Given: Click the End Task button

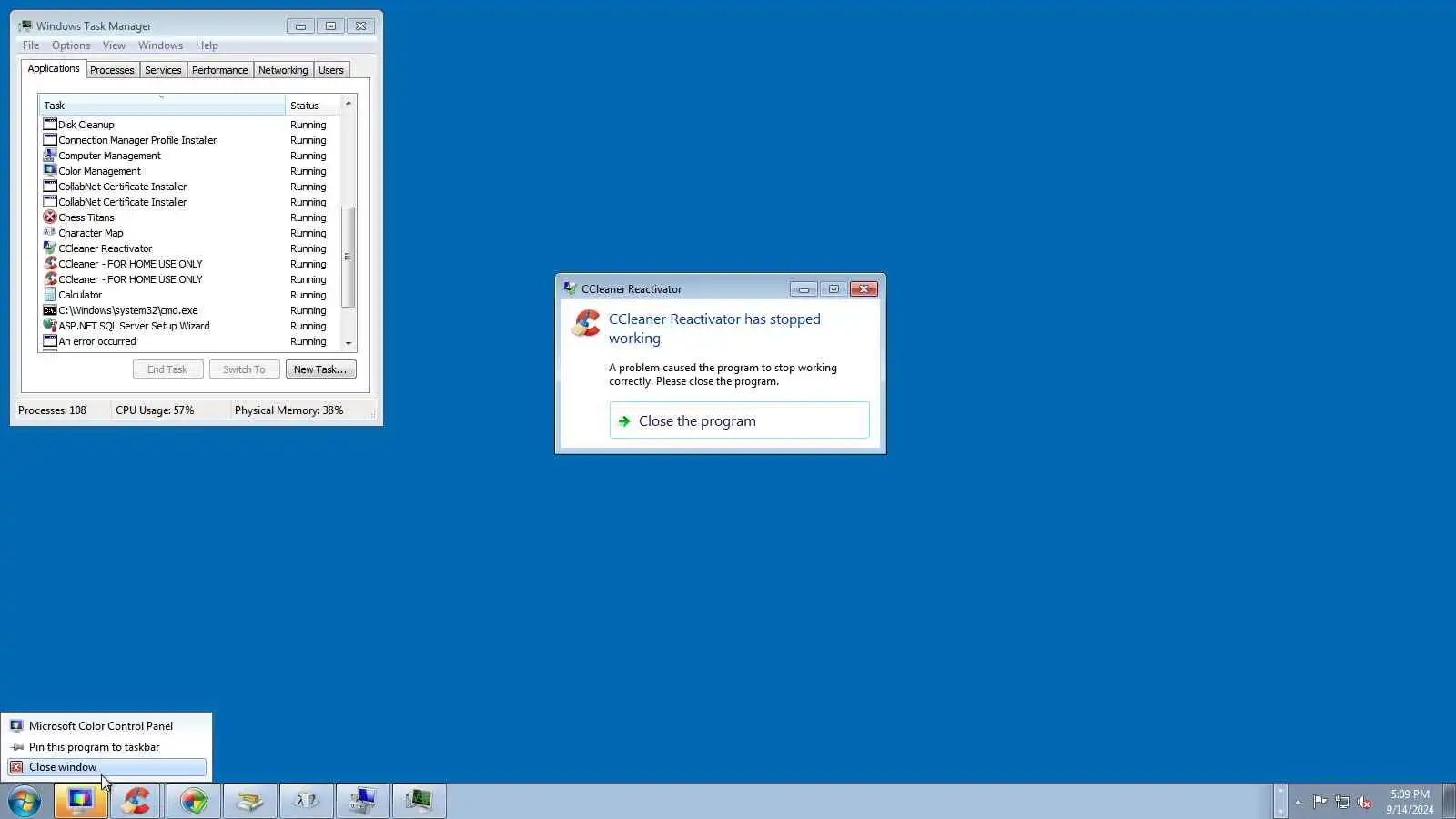Looking at the screenshot, I should (167, 369).
